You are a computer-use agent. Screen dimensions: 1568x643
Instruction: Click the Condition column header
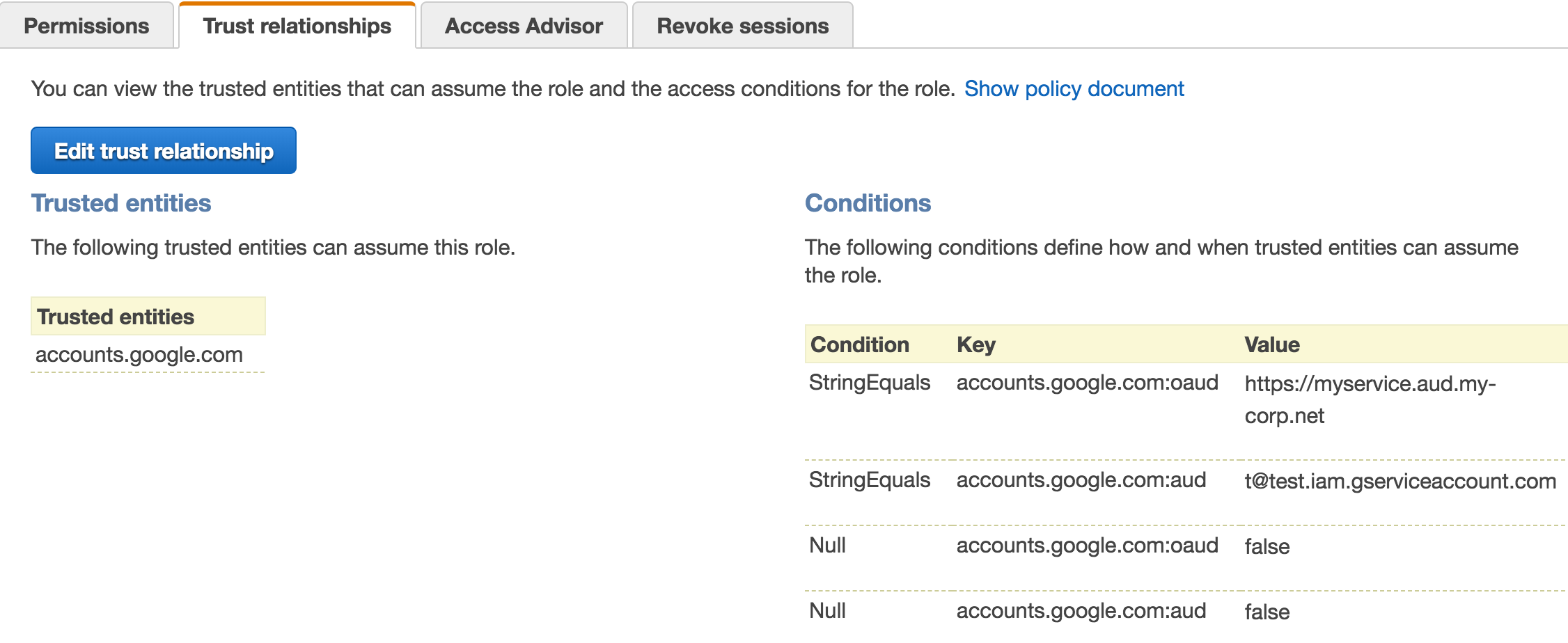[x=860, y=344]
